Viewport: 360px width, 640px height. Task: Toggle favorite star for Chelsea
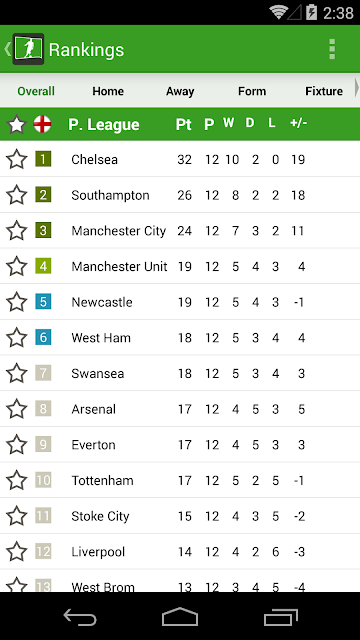(17, 159)
